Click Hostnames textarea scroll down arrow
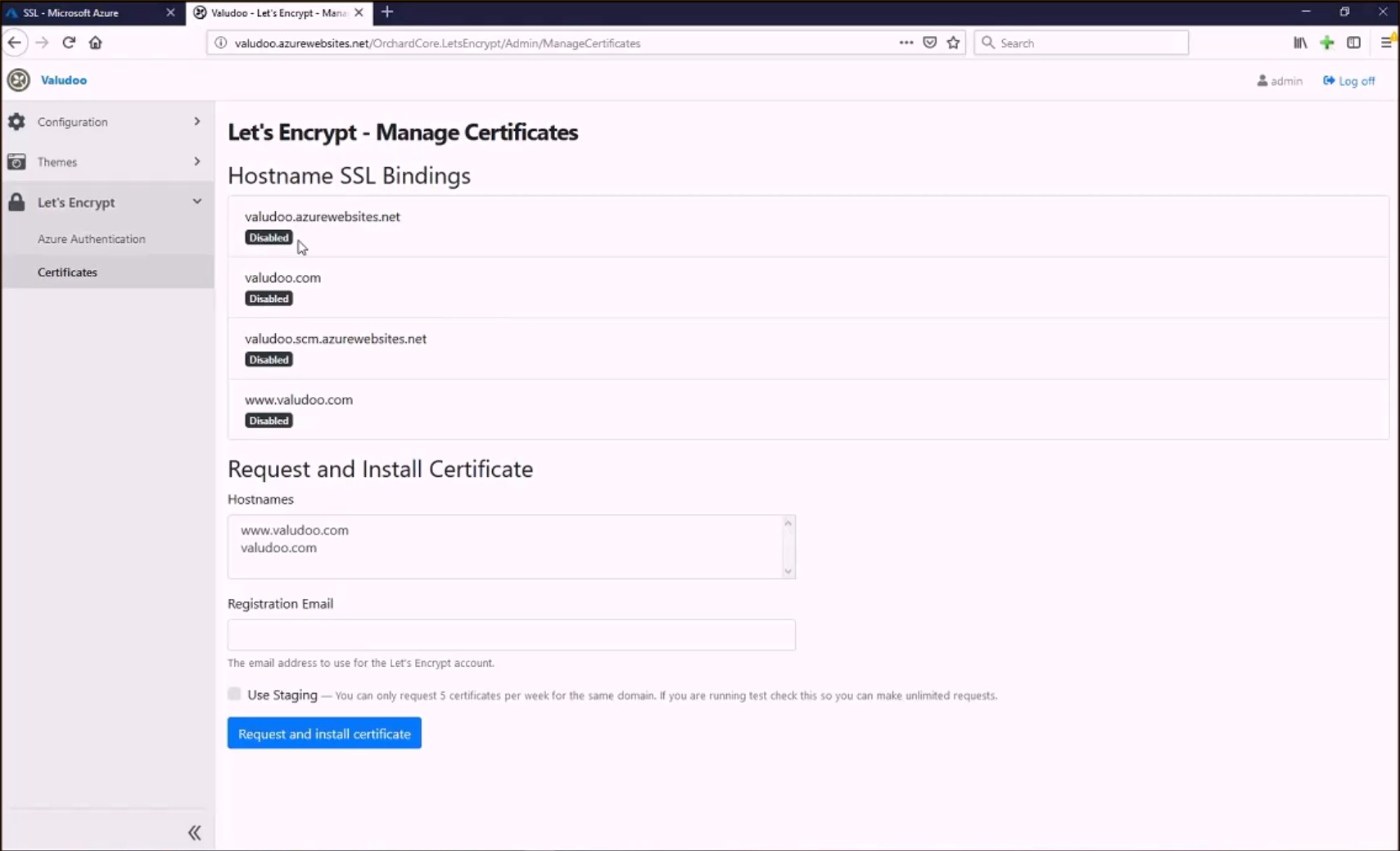The height and width of the screenshot is (851, 1400). 788,571
